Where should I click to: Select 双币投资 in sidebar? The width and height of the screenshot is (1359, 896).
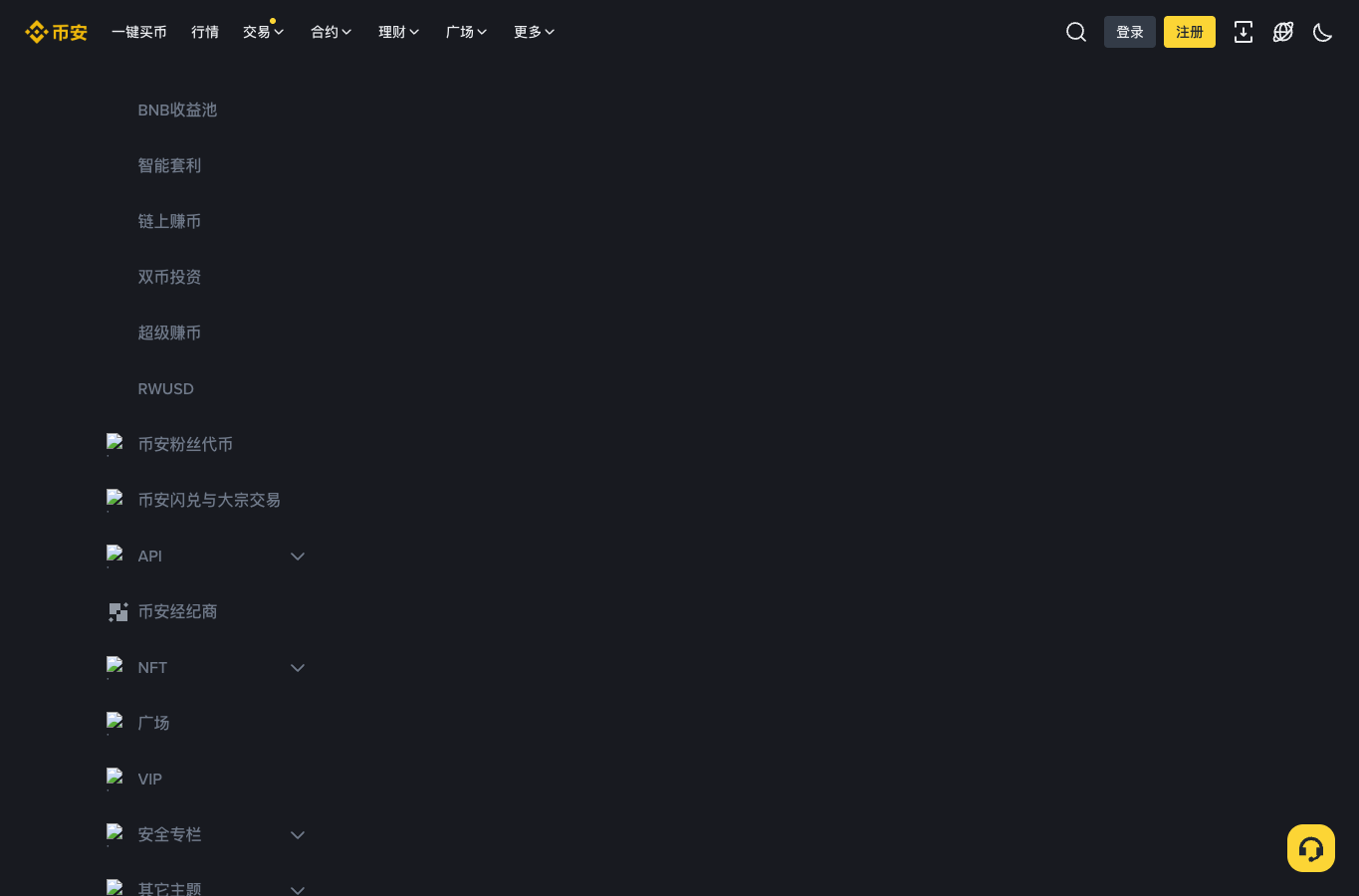(169, 277)
